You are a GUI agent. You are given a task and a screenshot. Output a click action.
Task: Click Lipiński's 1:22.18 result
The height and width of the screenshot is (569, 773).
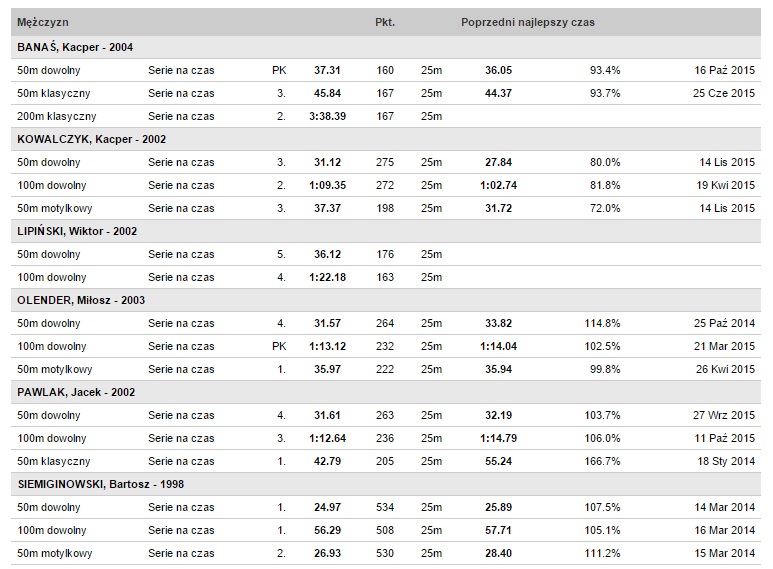point(327,277)
